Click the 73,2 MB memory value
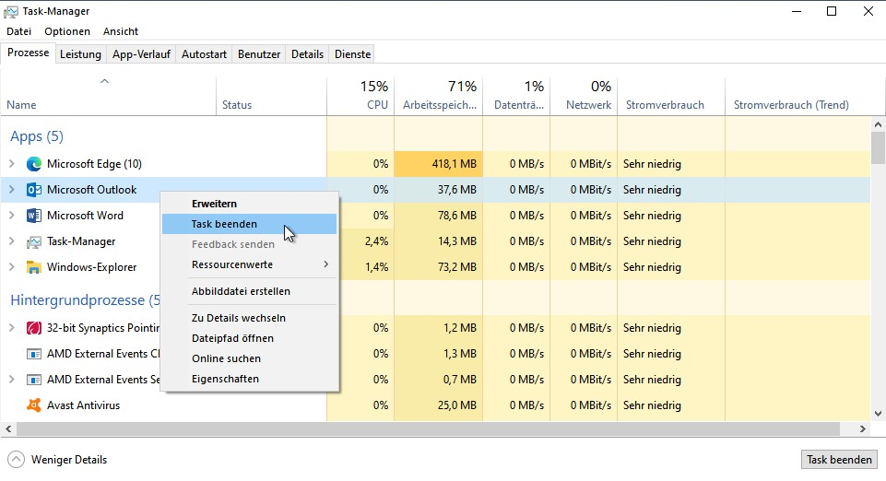Viewport: 886px width, 481px height. [x=457, y=267]
